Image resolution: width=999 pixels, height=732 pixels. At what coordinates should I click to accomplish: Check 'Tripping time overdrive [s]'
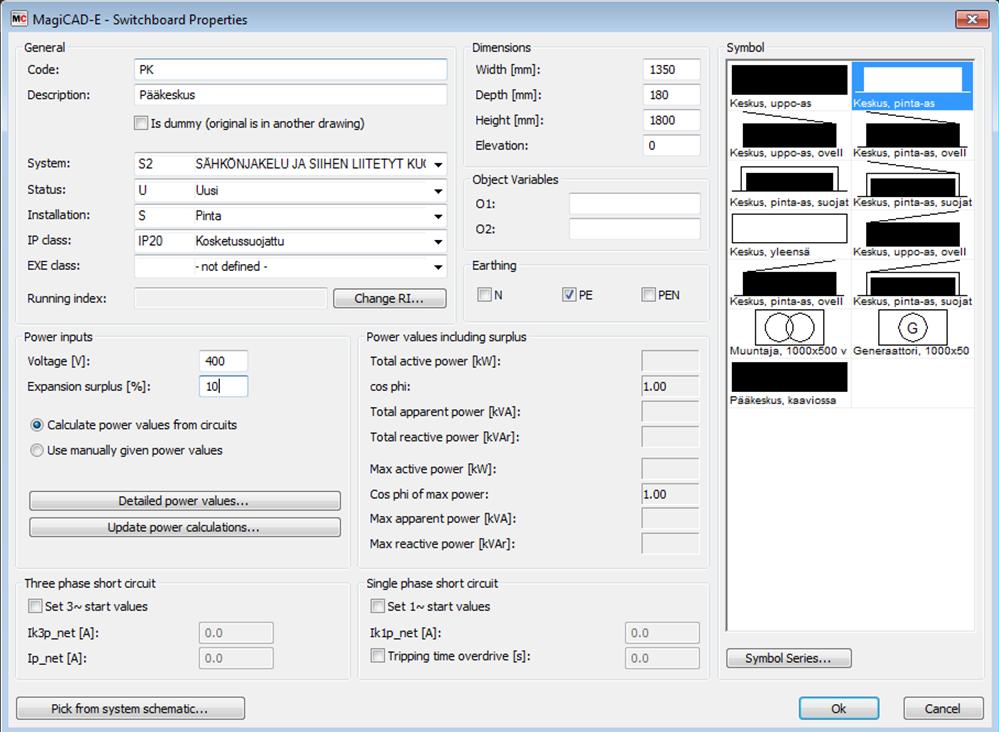click(x=377, y=656)
